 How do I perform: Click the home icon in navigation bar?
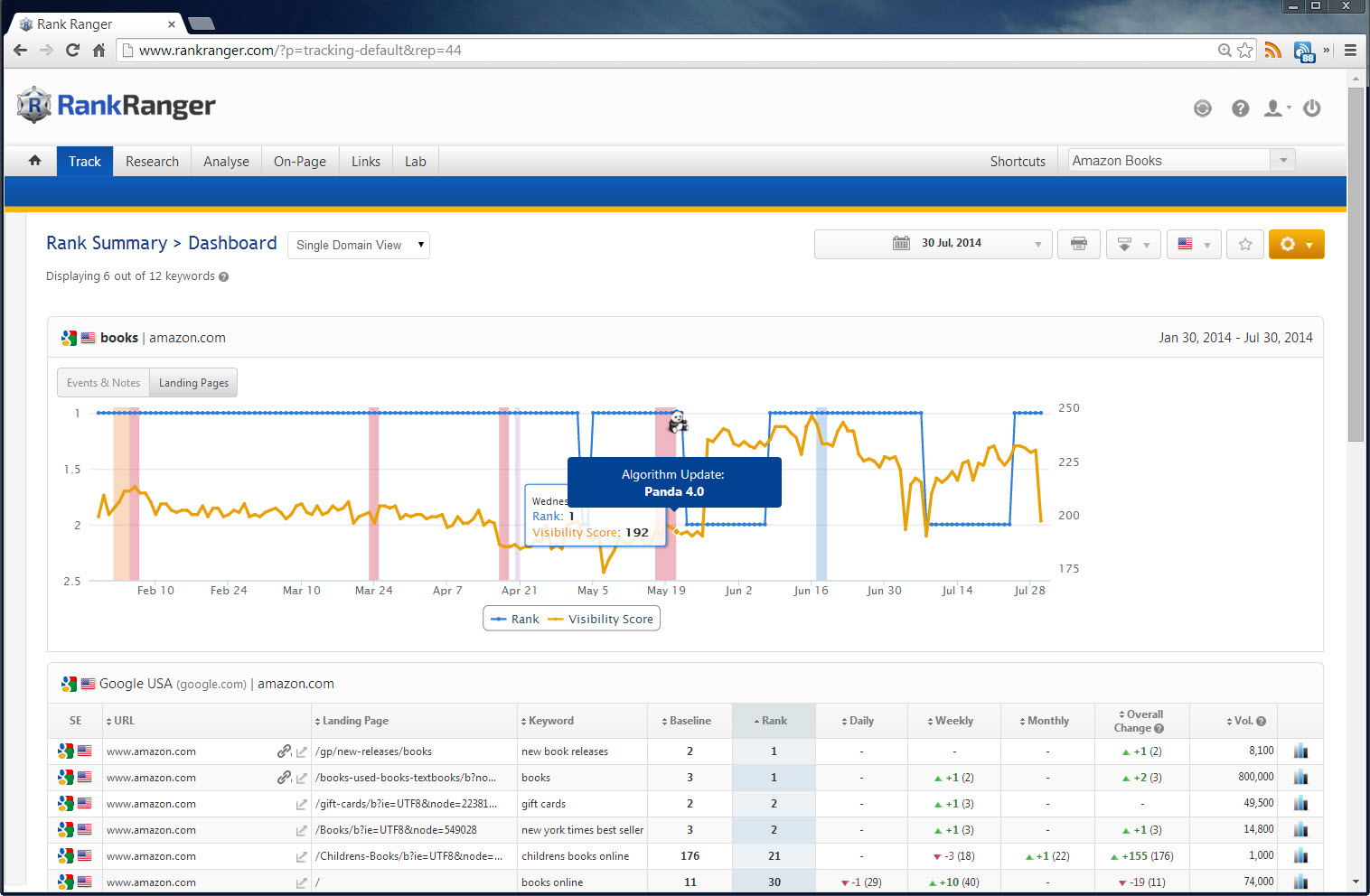34,161
